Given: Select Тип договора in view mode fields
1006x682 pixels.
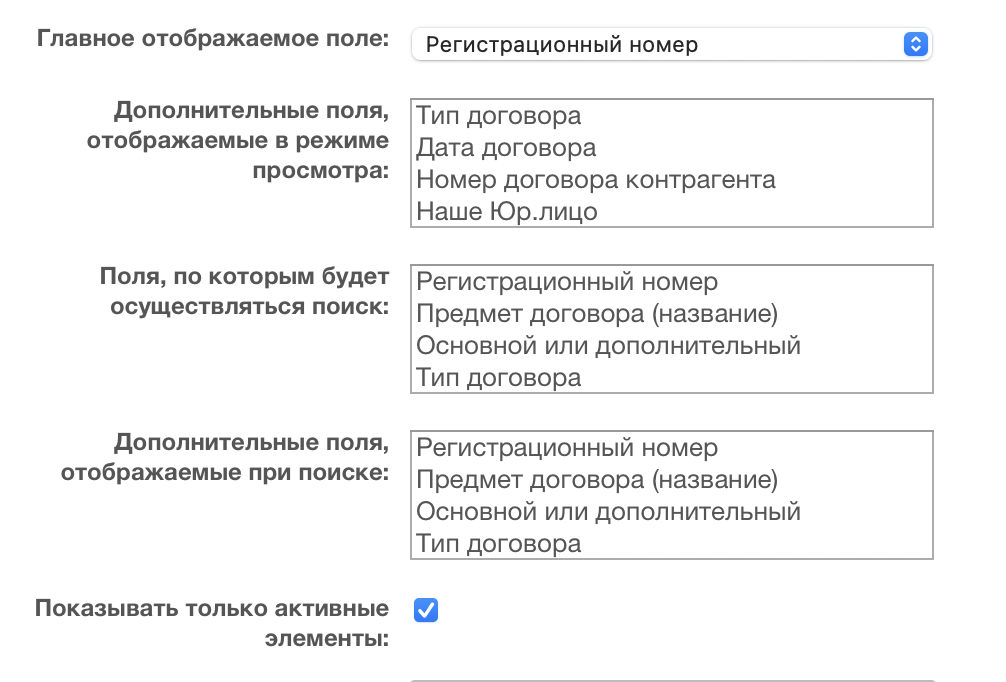Looking at the screenshot, I should pyautogui.click(x=499, y=116).
